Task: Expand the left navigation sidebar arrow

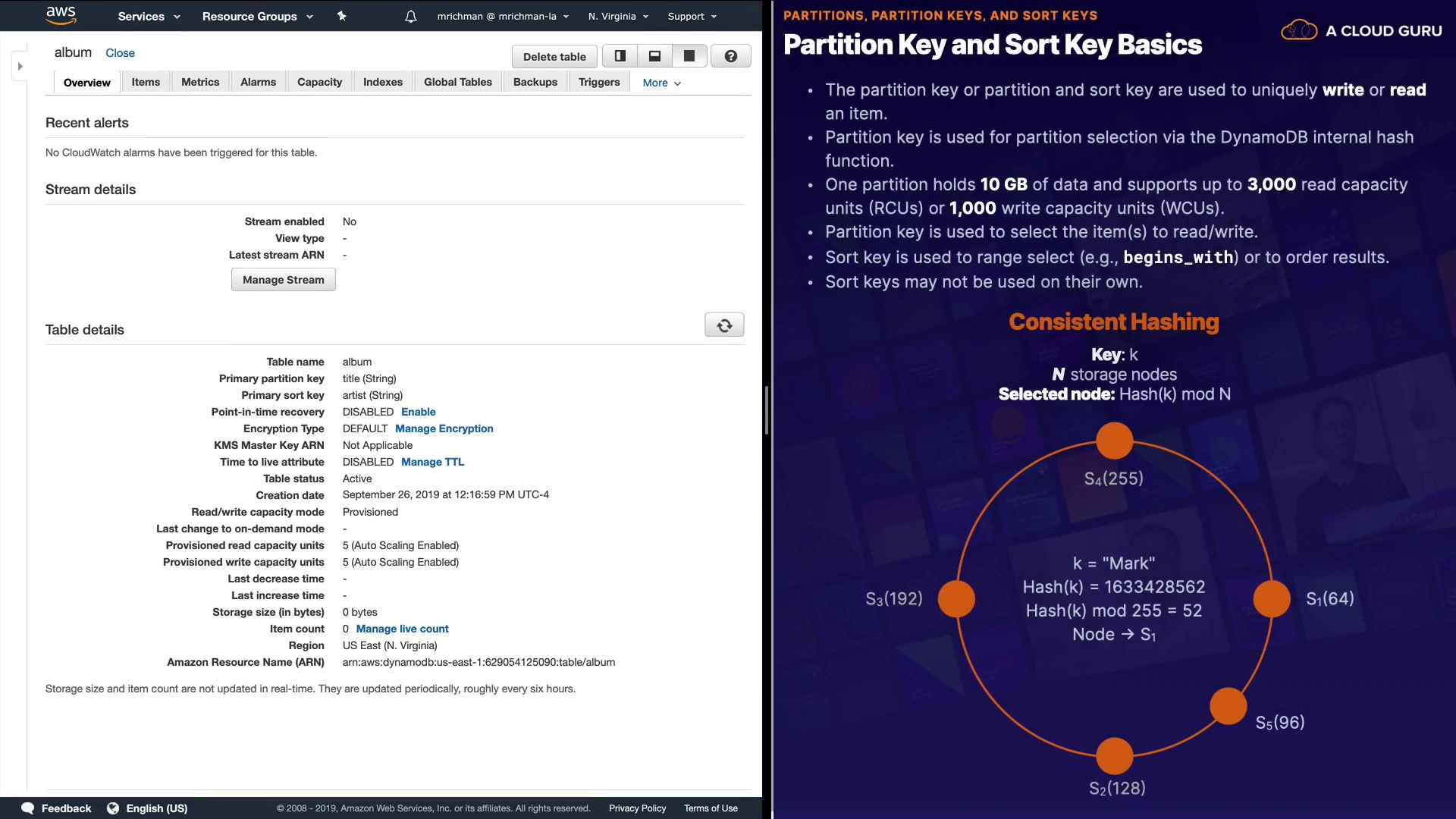Action: 20,66
